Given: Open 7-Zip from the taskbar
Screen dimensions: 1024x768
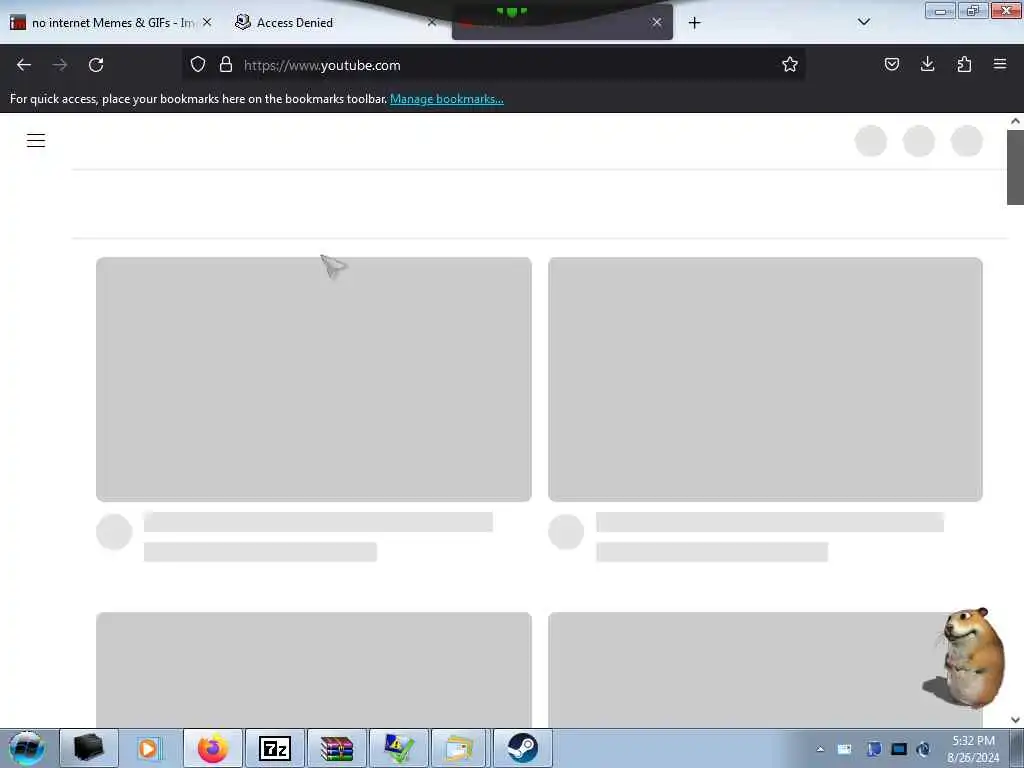Looking at the screenshot, I should (x=275, y=748).
